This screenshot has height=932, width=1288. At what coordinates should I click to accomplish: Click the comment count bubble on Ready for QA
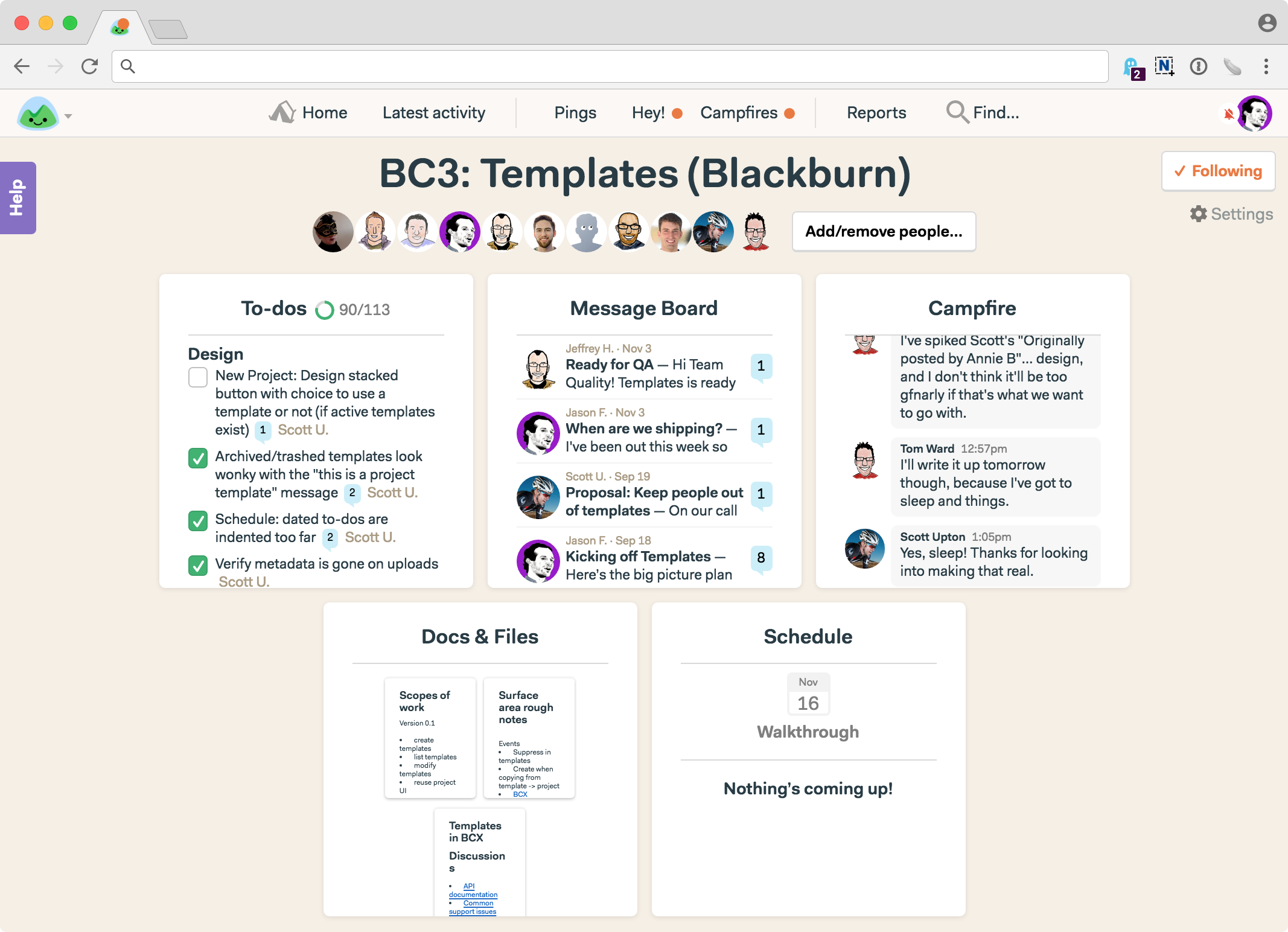(761, 366)
